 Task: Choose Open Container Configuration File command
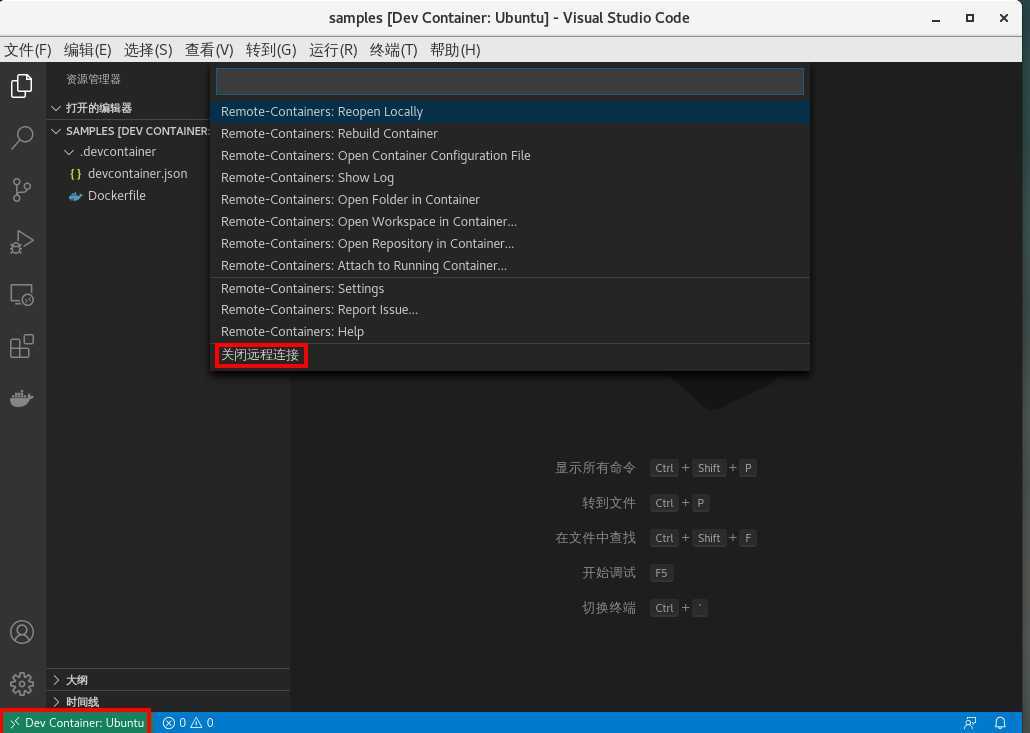pos(510,156)
